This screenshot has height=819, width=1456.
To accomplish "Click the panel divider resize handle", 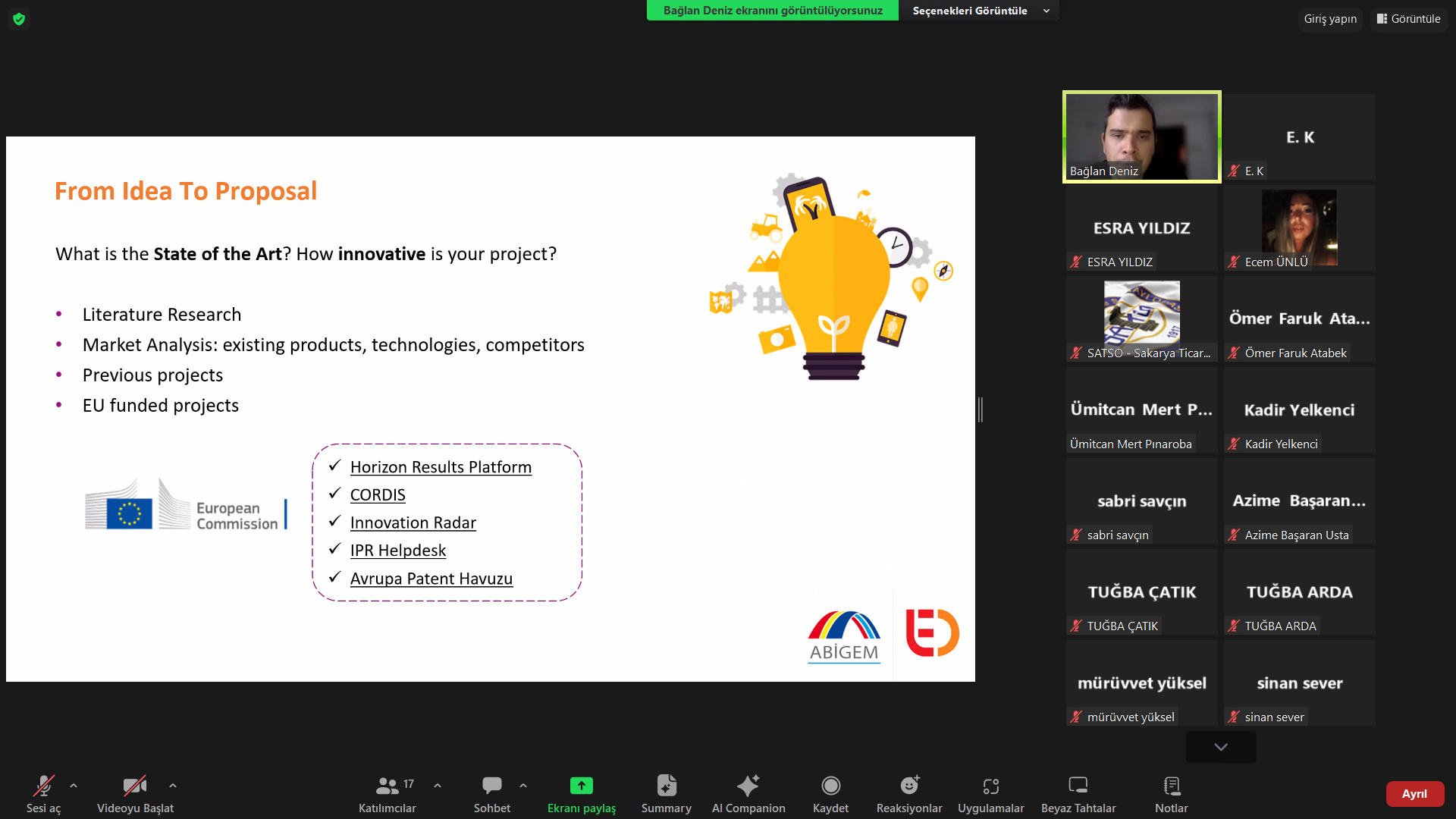I will click(981, 409).
